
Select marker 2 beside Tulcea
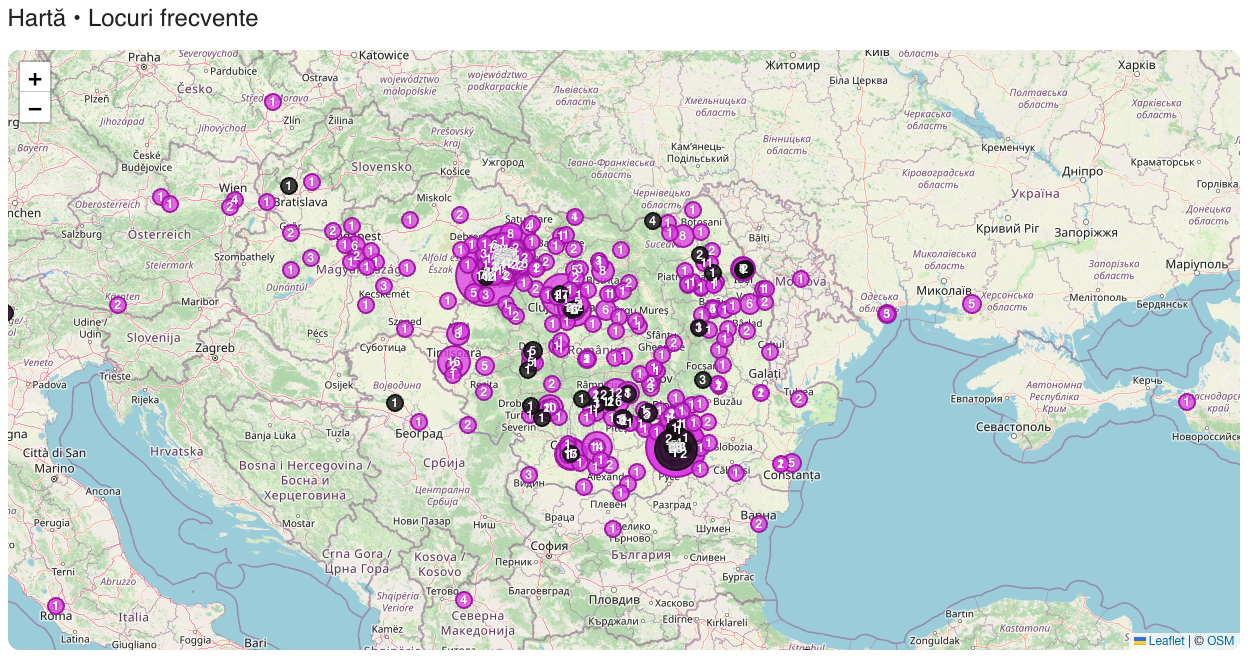pos(799,399)
